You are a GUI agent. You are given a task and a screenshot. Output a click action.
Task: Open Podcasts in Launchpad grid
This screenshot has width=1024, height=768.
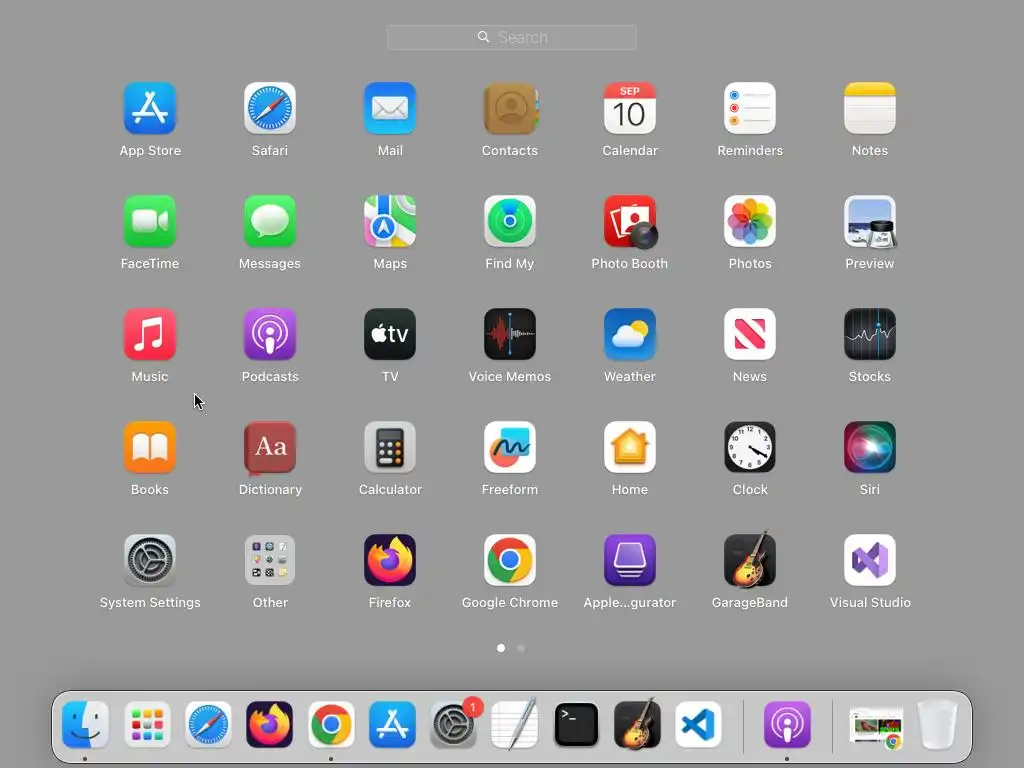tap(270, 334)
